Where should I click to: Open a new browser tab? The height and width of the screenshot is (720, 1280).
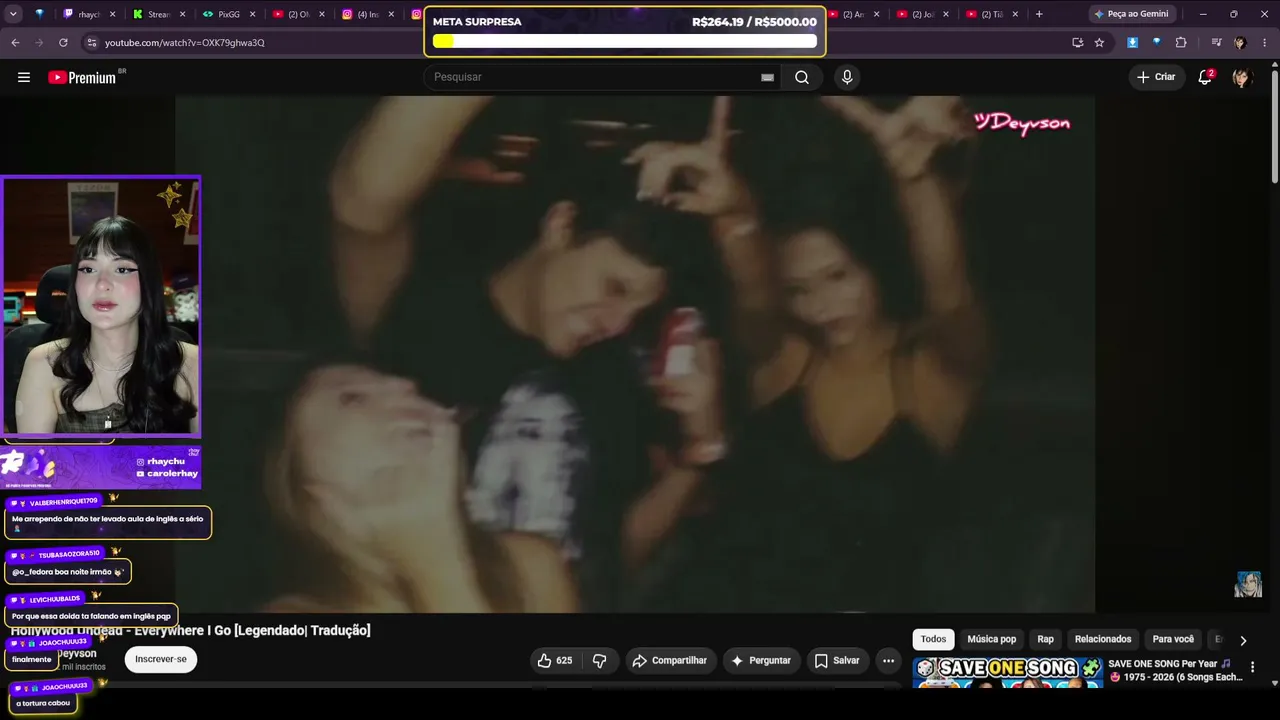point(1039,14)
